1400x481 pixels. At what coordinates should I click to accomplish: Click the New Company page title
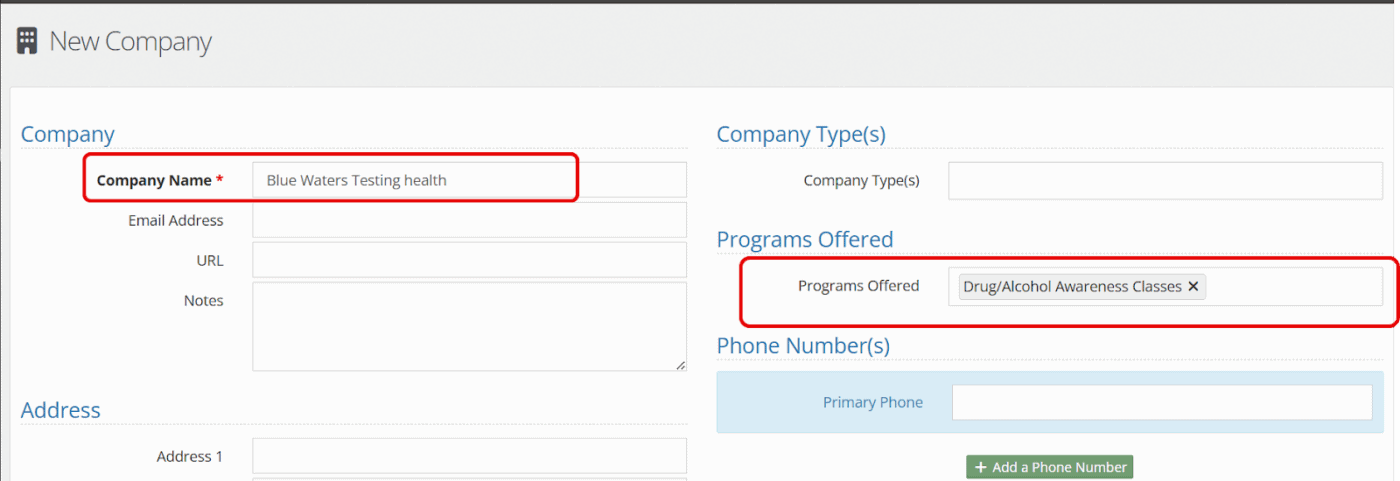[x=130, y=42]
